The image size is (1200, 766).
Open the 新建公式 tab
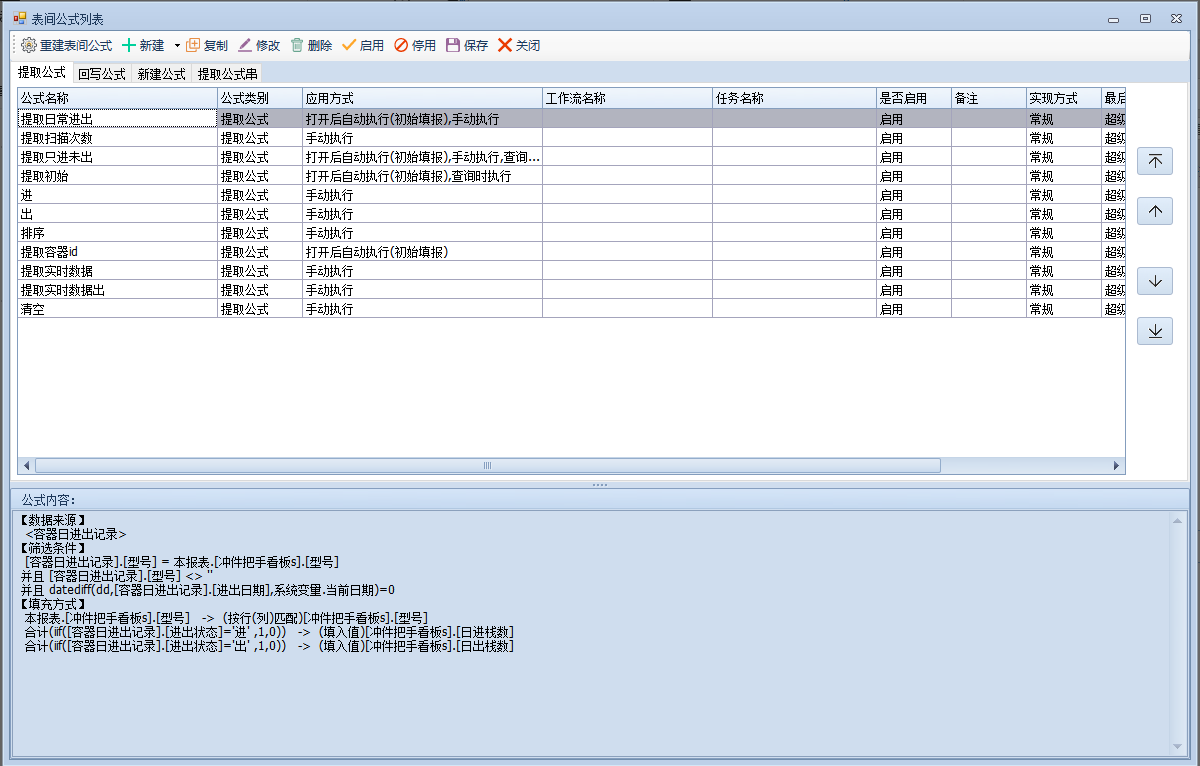tap(161, 74)
